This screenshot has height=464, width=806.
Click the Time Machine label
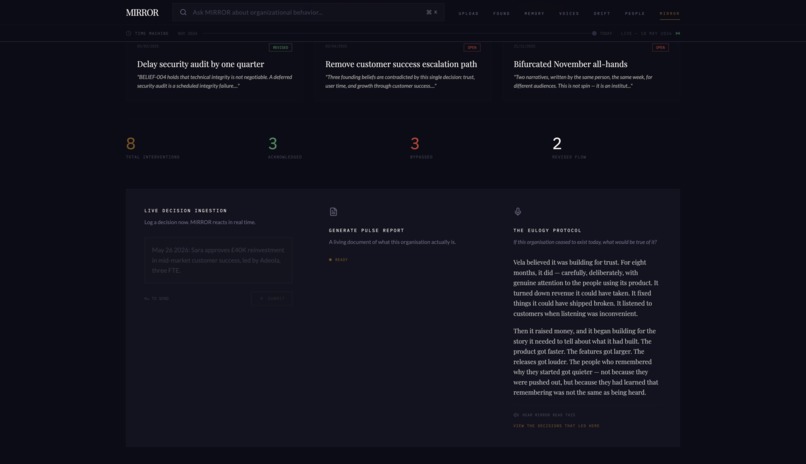click(152, 33)
